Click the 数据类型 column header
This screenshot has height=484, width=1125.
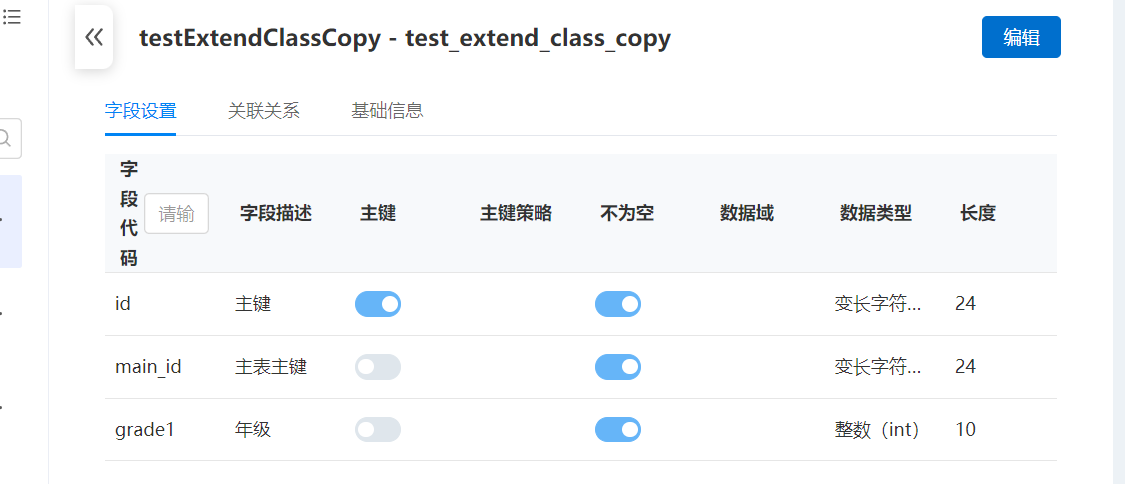pos(876,213)
